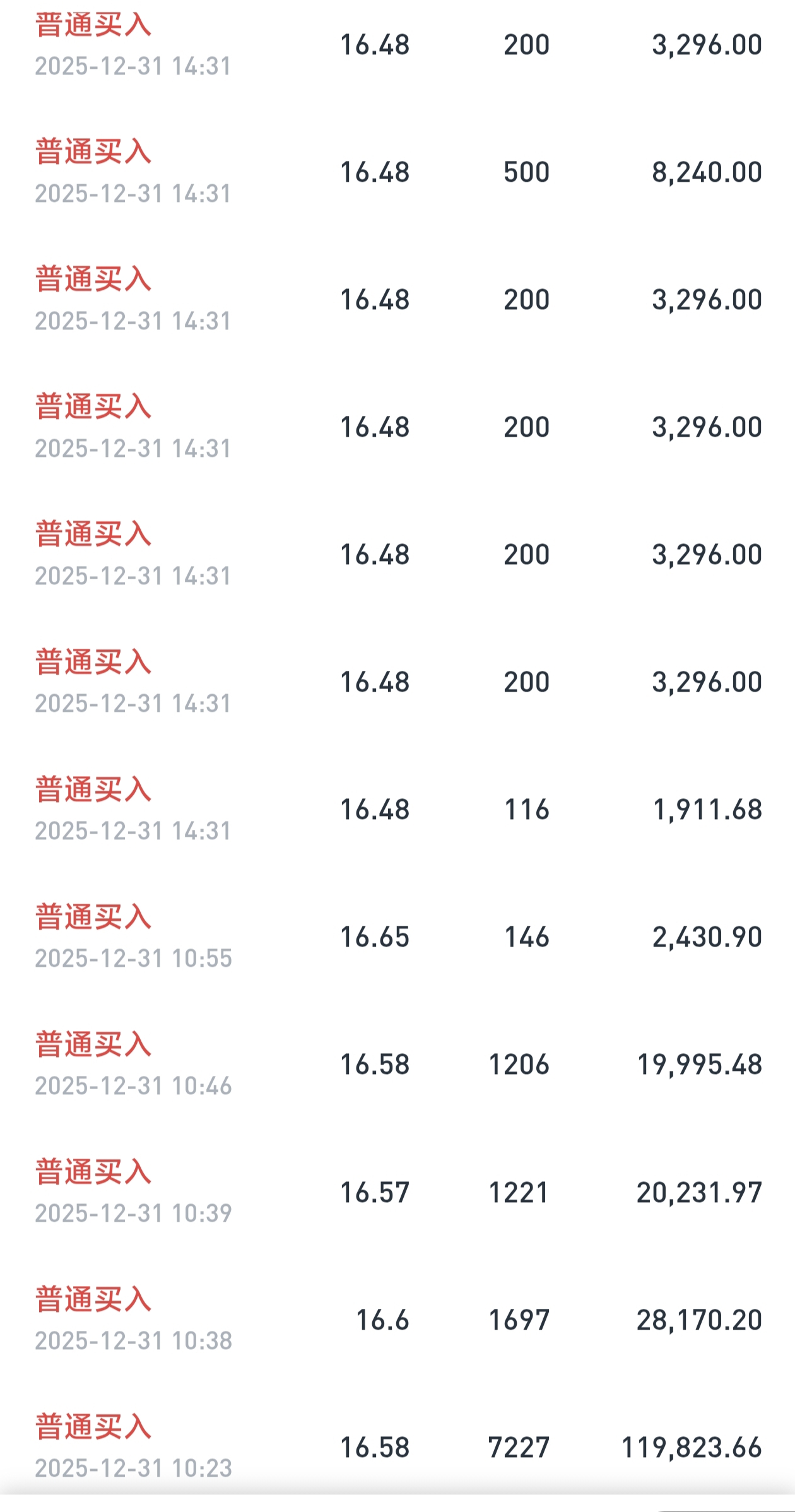Image resolution: width=795 pixels, height=1512 pixels.
Task: Open the 普通买入 record at 10:38
Action: pyautogui.click(x=93, y=1300)
